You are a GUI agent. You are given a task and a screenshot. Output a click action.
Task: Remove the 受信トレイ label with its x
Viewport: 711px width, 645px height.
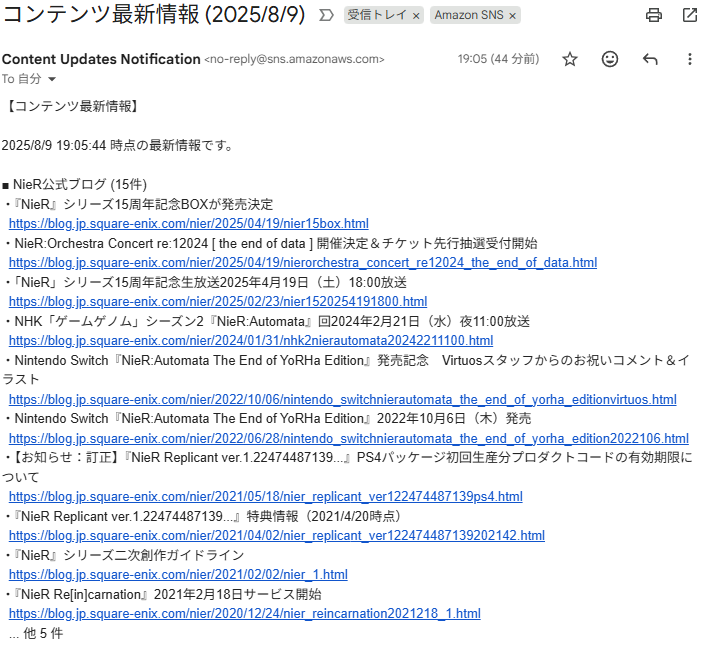coord(416,16)
